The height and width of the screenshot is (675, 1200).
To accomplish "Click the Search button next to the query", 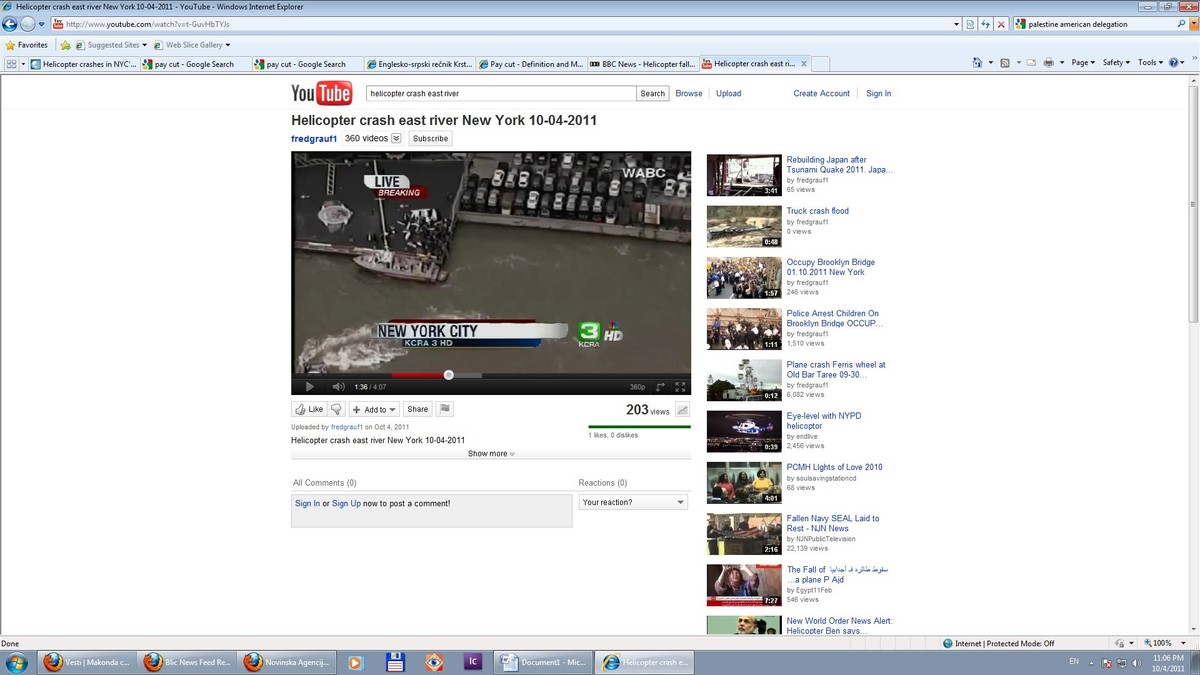I will [653, 93].
